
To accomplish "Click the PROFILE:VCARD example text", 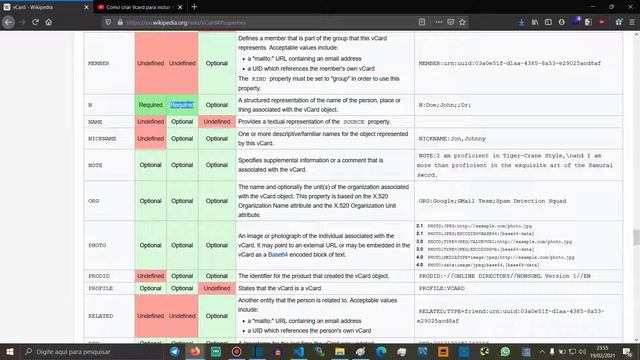I will click(442, 288).
